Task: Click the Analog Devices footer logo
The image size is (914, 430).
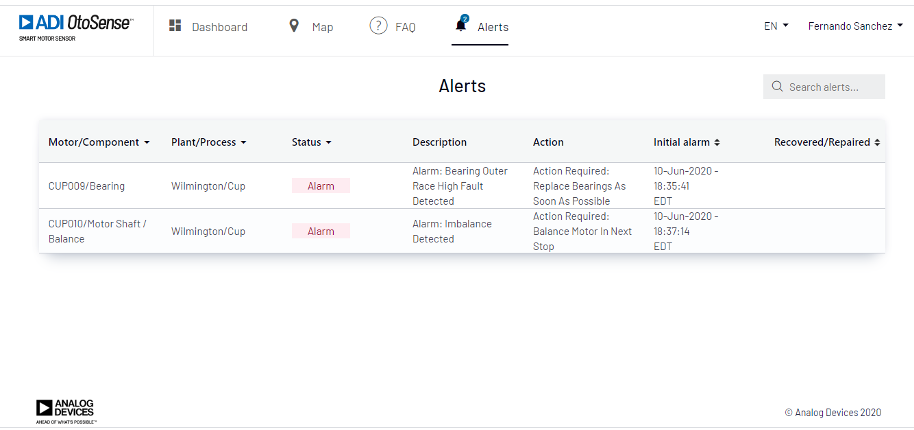Action: 66,410
